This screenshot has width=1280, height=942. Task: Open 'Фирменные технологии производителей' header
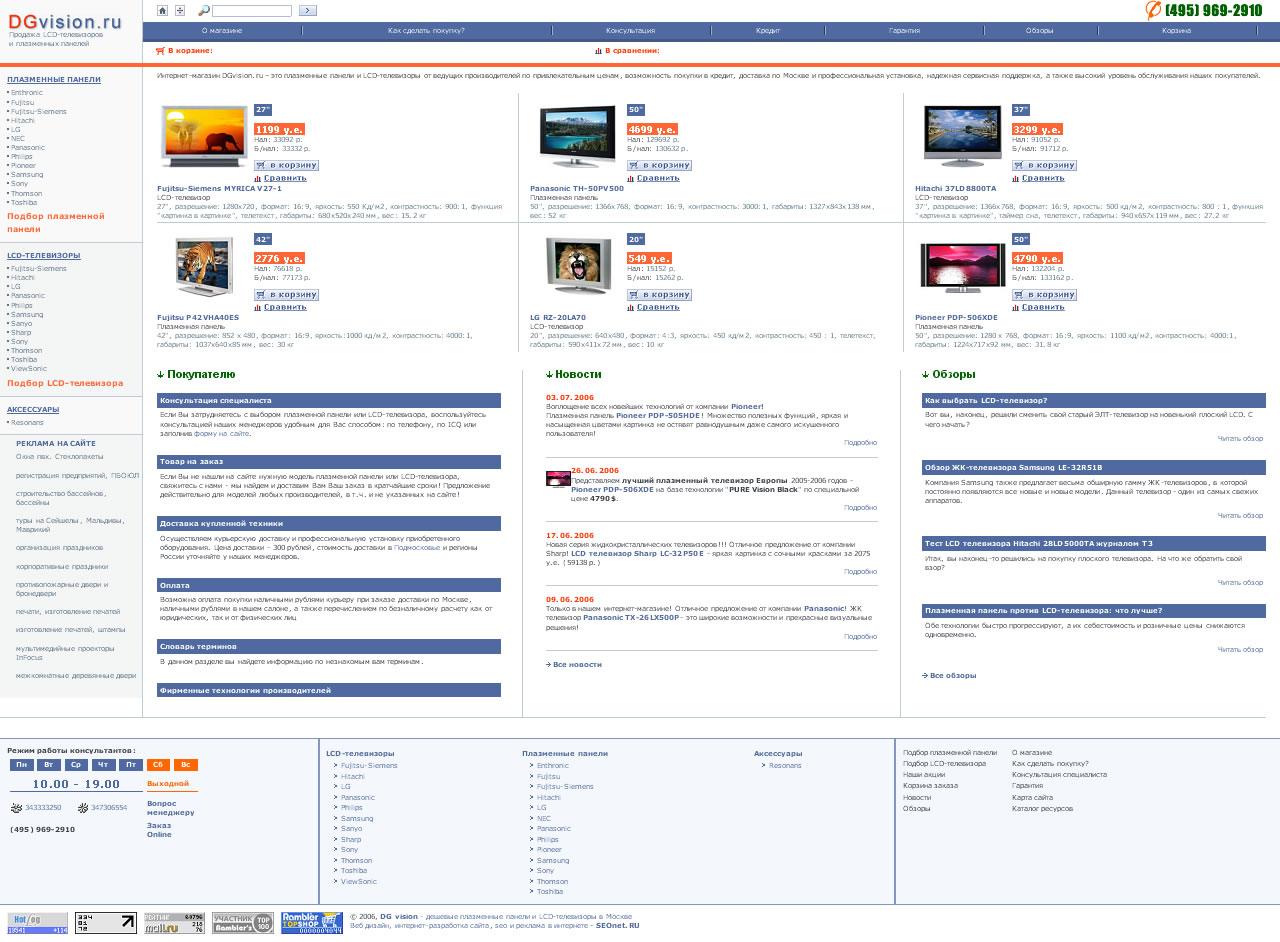click(329, 690)
